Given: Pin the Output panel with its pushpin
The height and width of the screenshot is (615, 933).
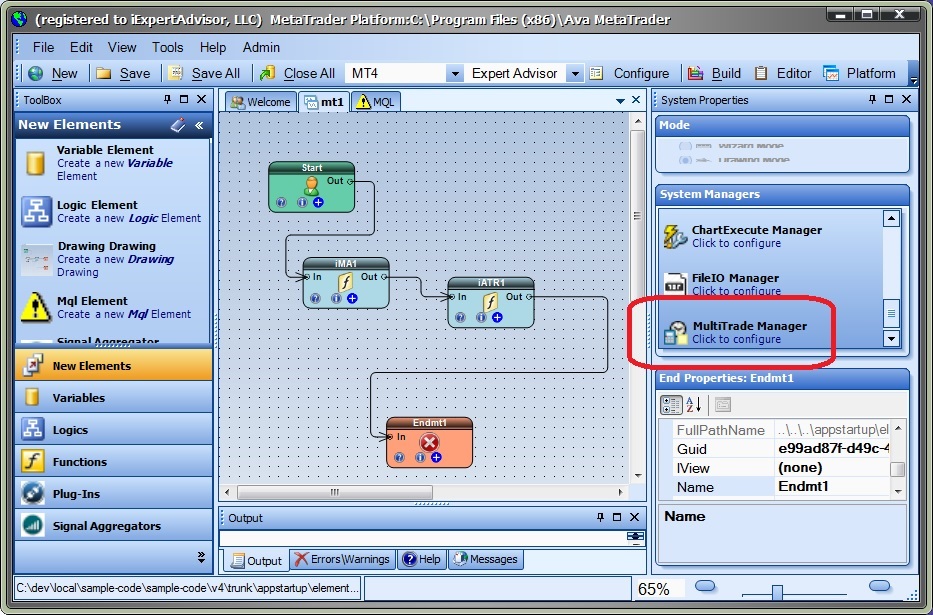Looking at the screenshot, I should (600, 517).
